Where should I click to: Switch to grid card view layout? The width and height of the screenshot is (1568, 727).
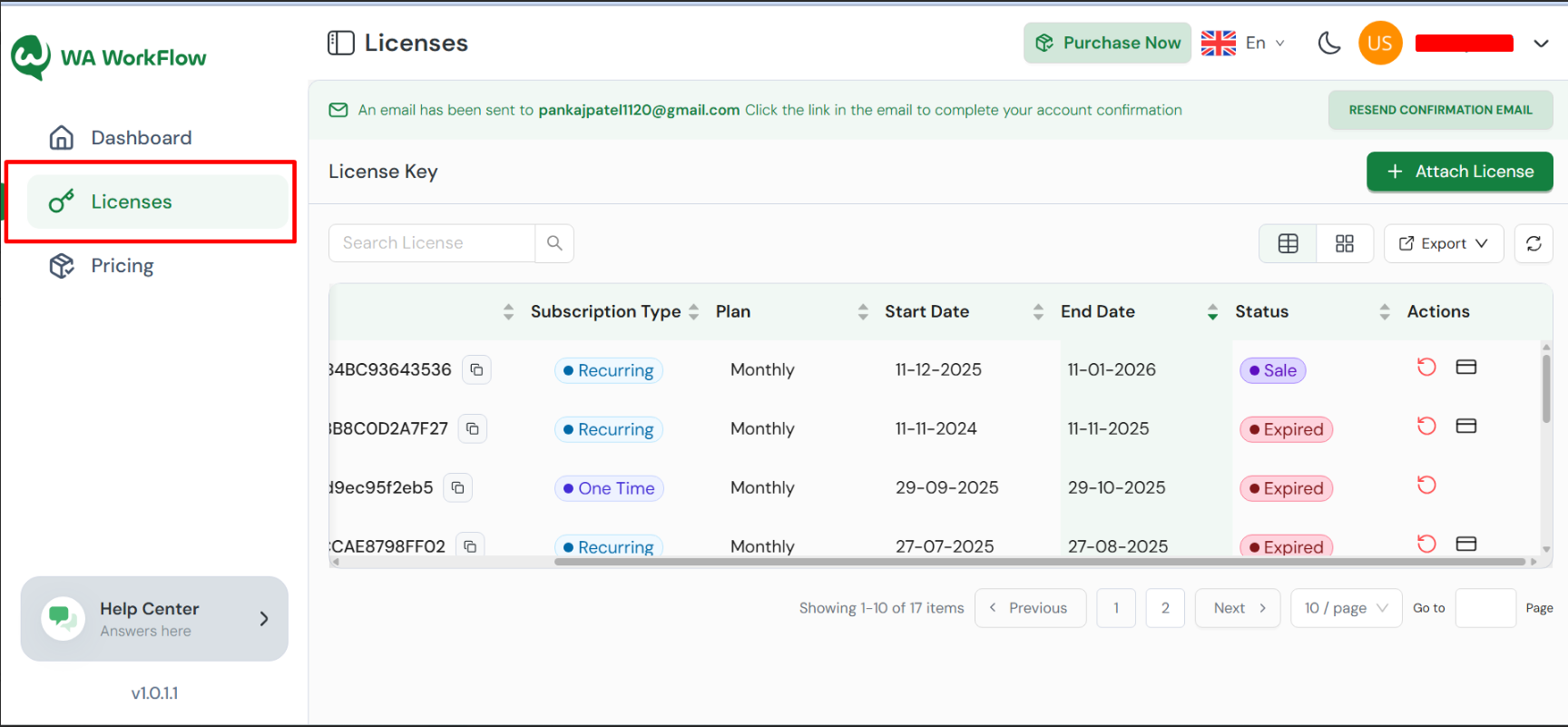pyautogui.click(x=1345, y=243)
